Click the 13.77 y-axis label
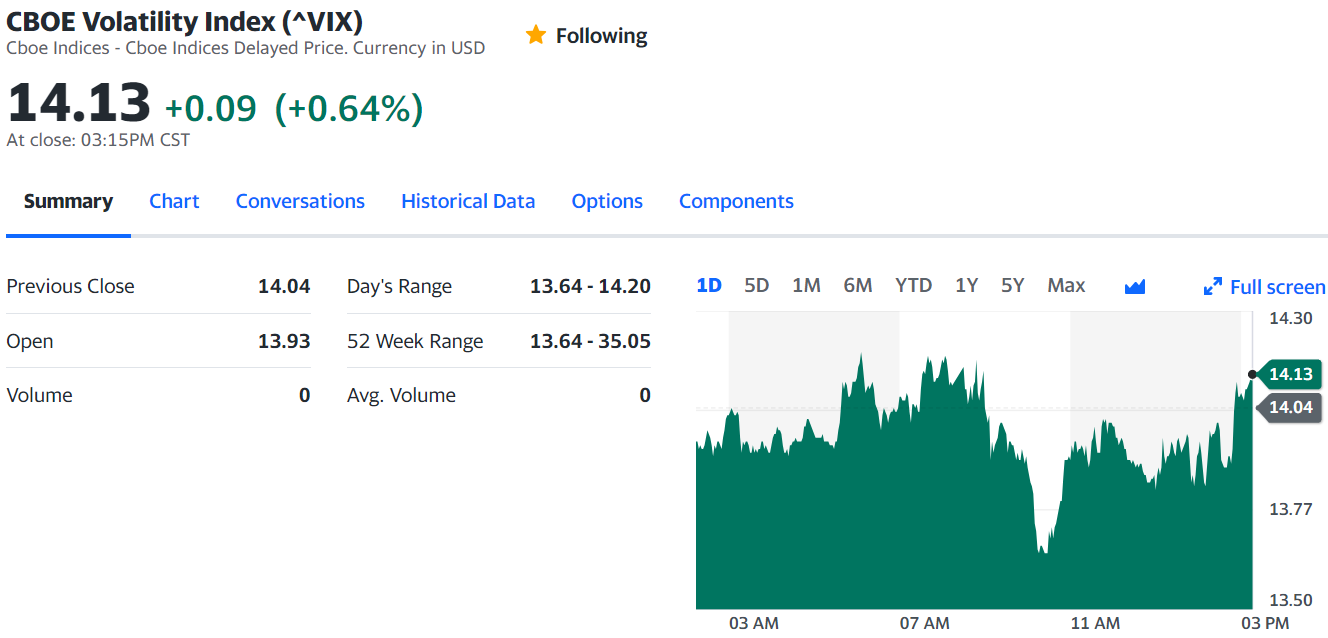The width and height of the screenshot is (1328, 638). [1290, 509]
